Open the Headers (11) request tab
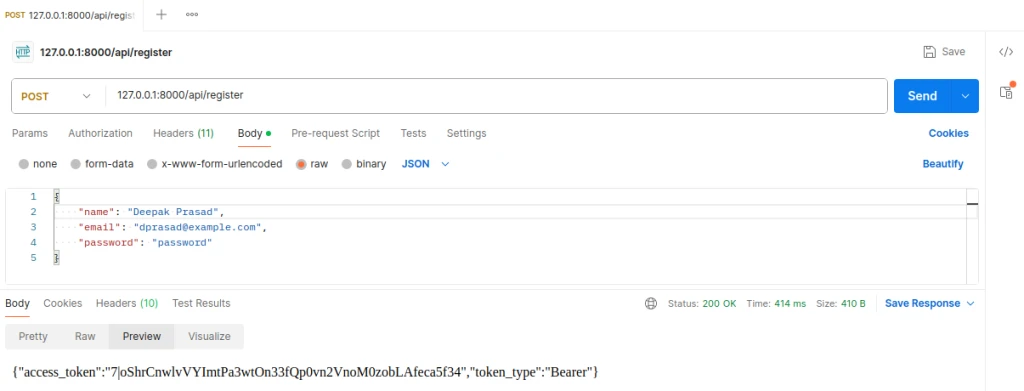The height and width of the screenshot is (391, 1024). tap(184, 133)
